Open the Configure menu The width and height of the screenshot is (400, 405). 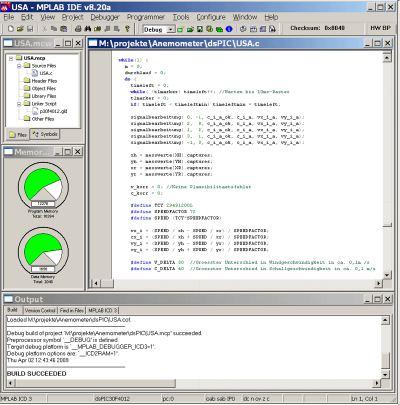(x=211, y=17)
